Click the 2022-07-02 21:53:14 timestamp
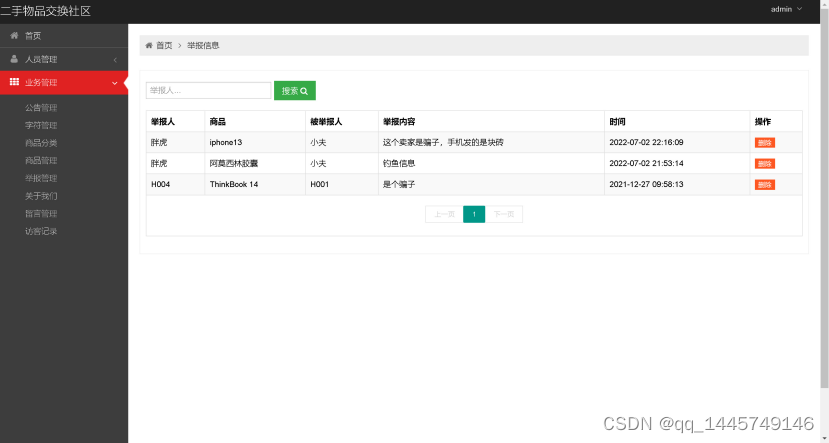Image resolution: width=829 pixels, height=443 pixels. tap(646, 163)
